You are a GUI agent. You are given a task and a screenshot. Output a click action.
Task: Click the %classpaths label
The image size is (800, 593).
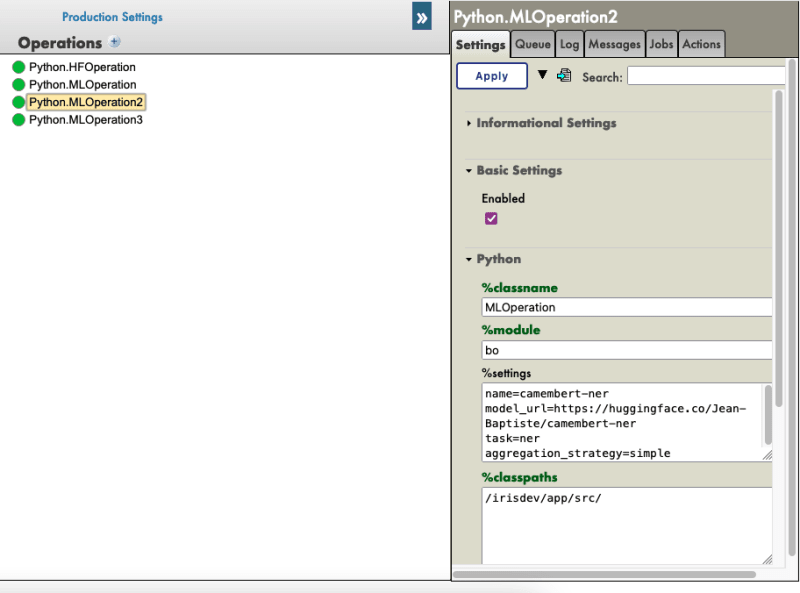519,477
